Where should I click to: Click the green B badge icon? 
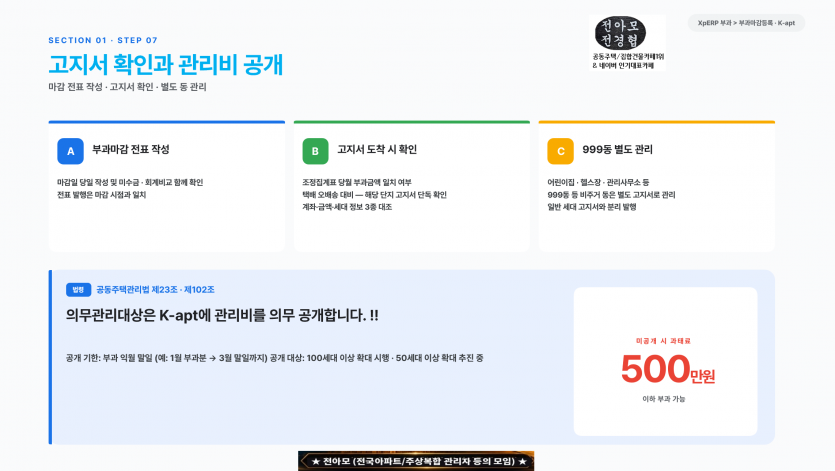(x=315, y=151)
